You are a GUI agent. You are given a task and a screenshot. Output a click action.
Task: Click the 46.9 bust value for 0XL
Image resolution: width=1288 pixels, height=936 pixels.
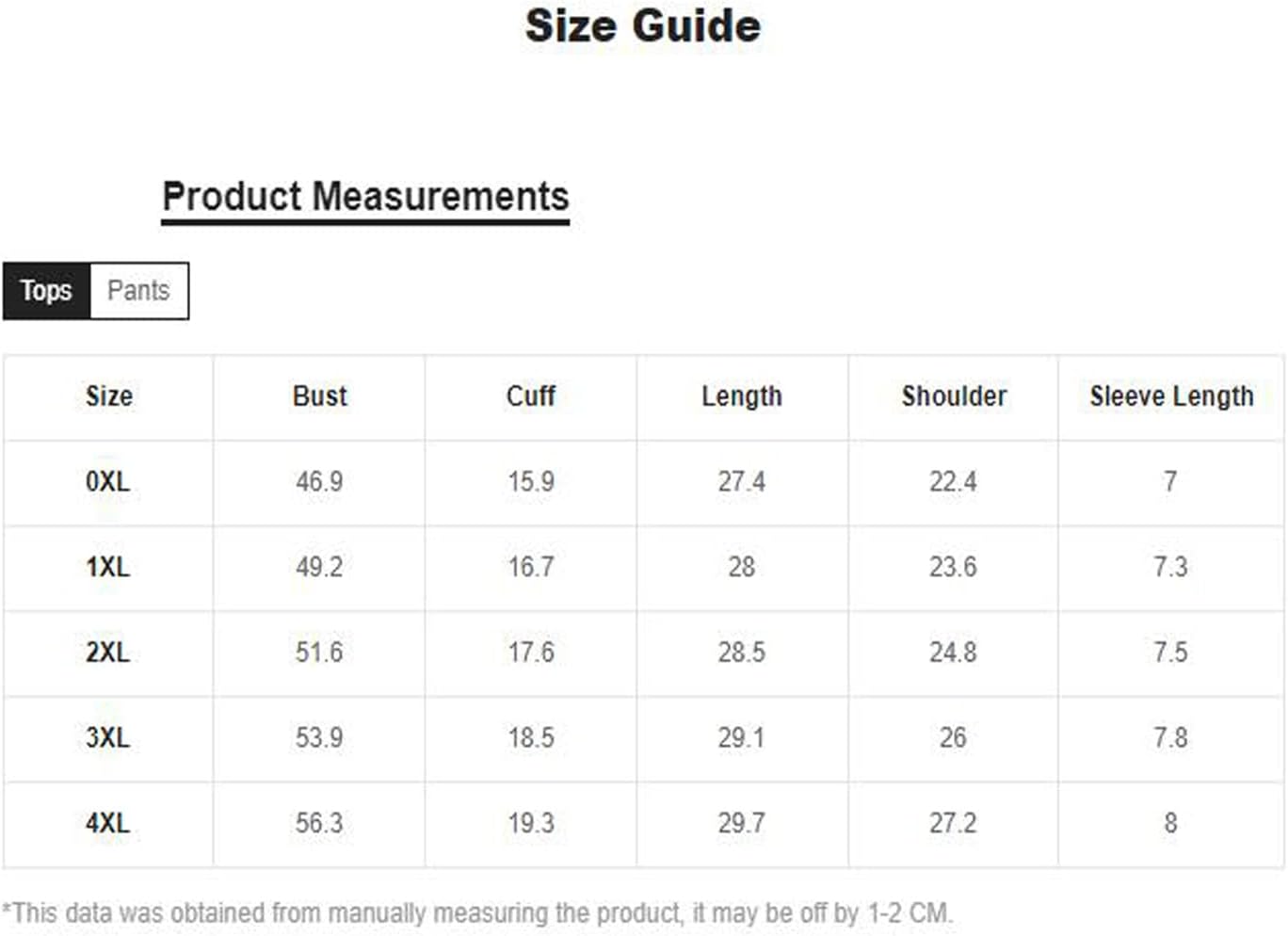[319, 482]
